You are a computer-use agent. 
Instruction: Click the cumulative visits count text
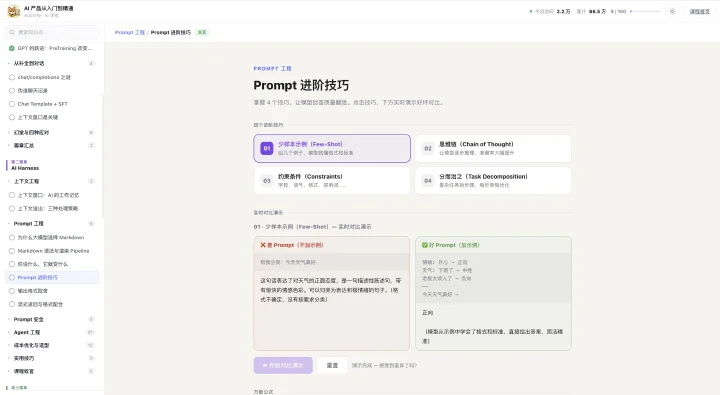[x=591, y=11]
